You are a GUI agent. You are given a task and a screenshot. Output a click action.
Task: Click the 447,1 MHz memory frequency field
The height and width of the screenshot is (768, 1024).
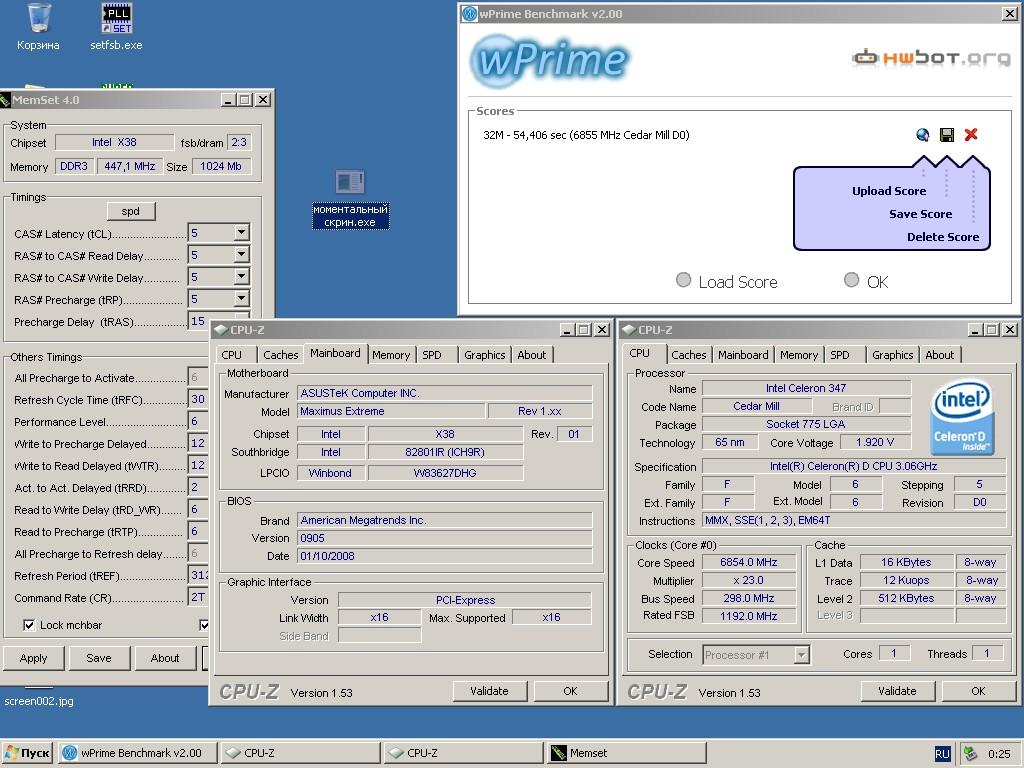(129, 167)
